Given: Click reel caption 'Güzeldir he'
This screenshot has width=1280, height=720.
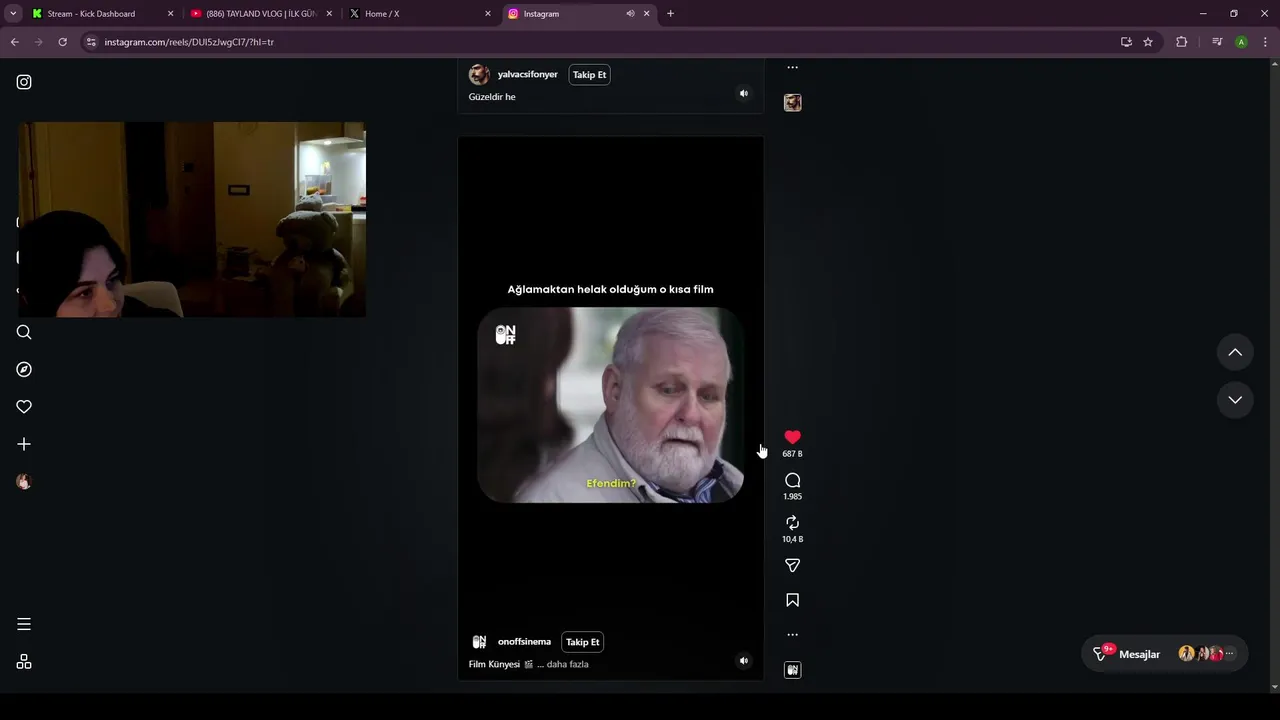Looking at the screenshot, I should (492, 97).
